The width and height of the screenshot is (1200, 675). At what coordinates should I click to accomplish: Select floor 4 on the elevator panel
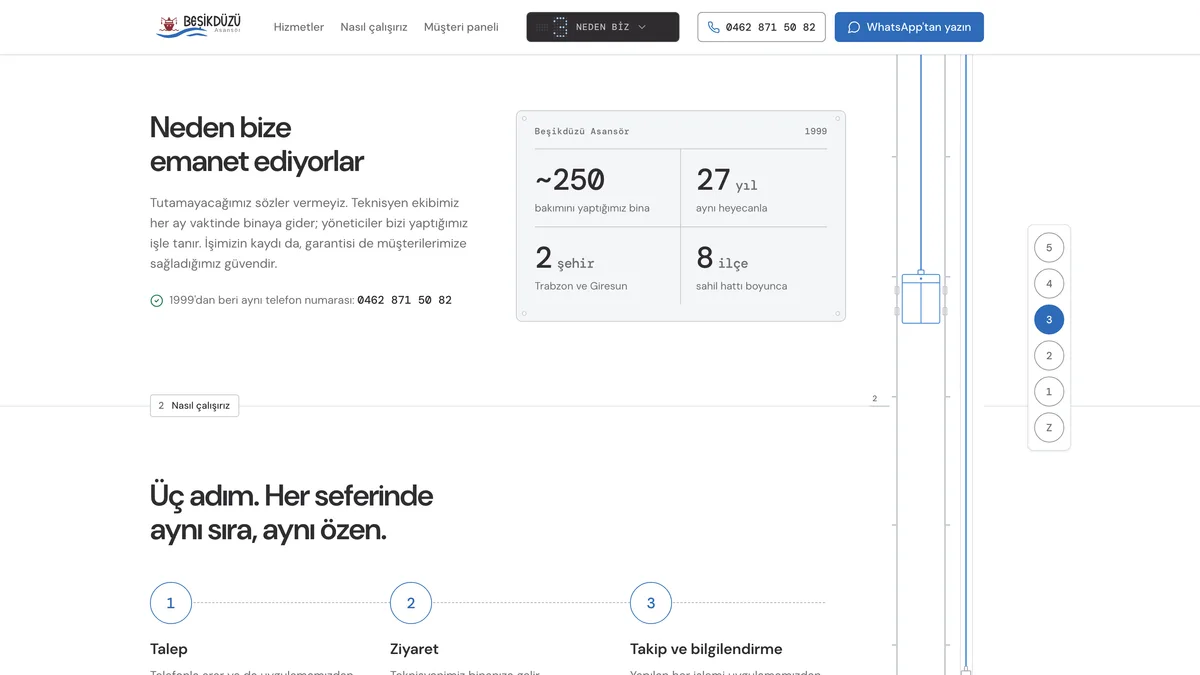coord(1049,283)
